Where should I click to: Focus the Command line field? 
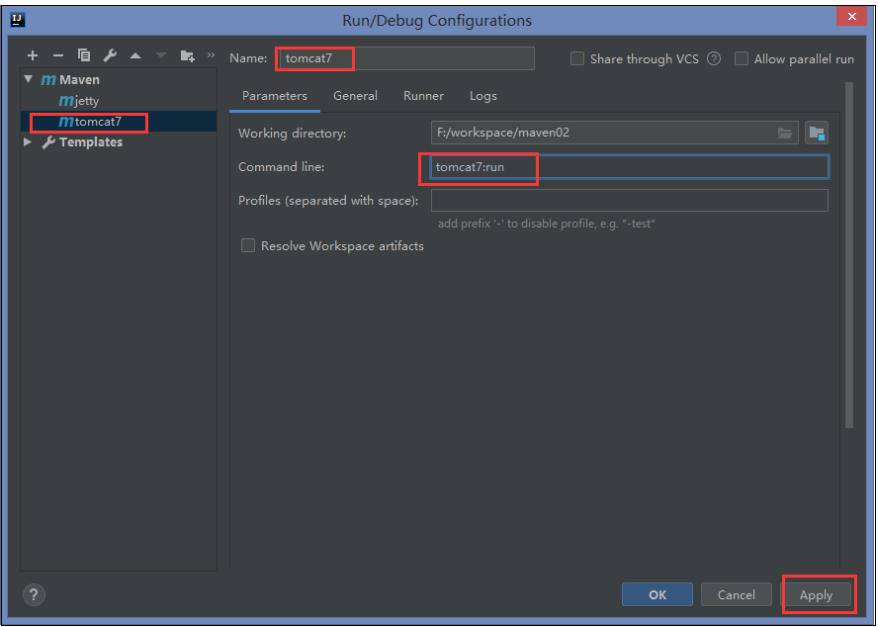tap(629, 167)
